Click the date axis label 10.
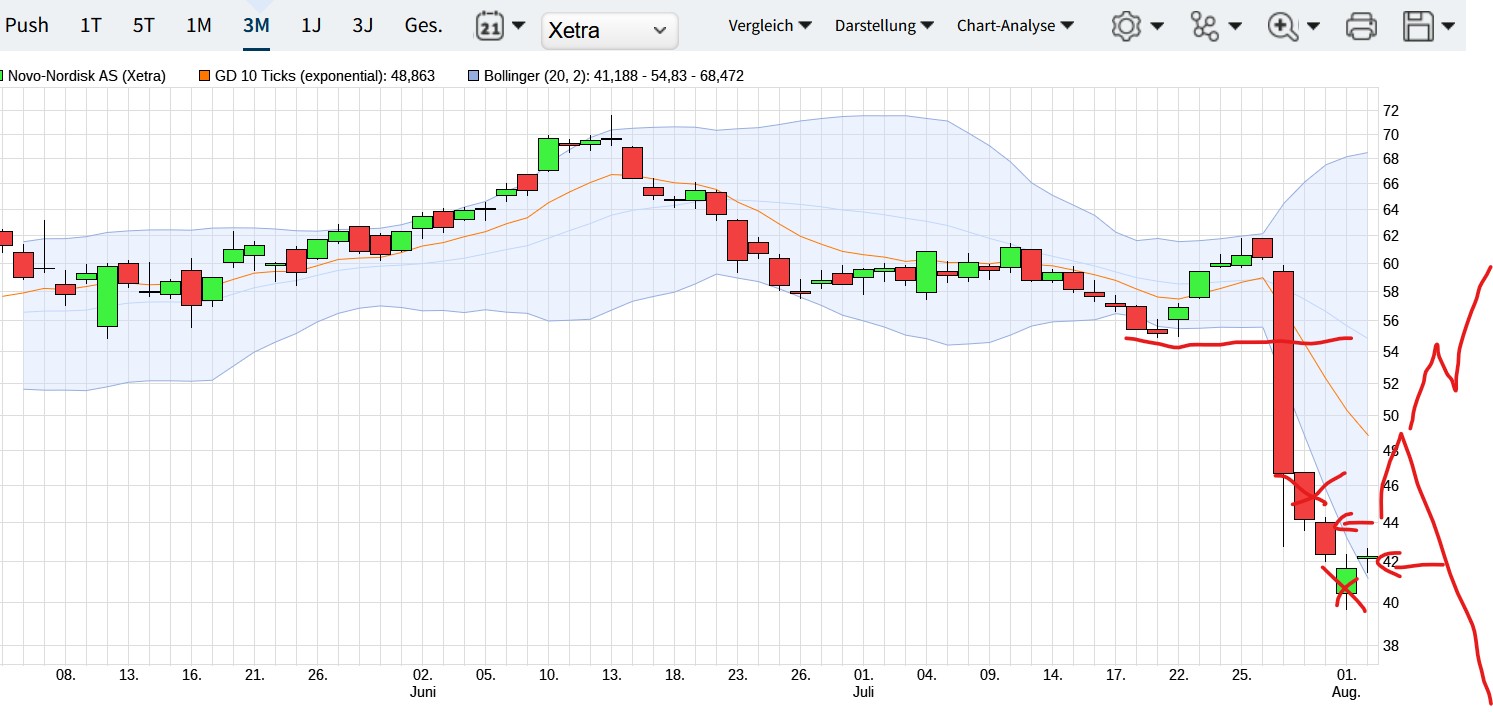The height and width of the screenshot is (712, 1493). coord(549,675)
